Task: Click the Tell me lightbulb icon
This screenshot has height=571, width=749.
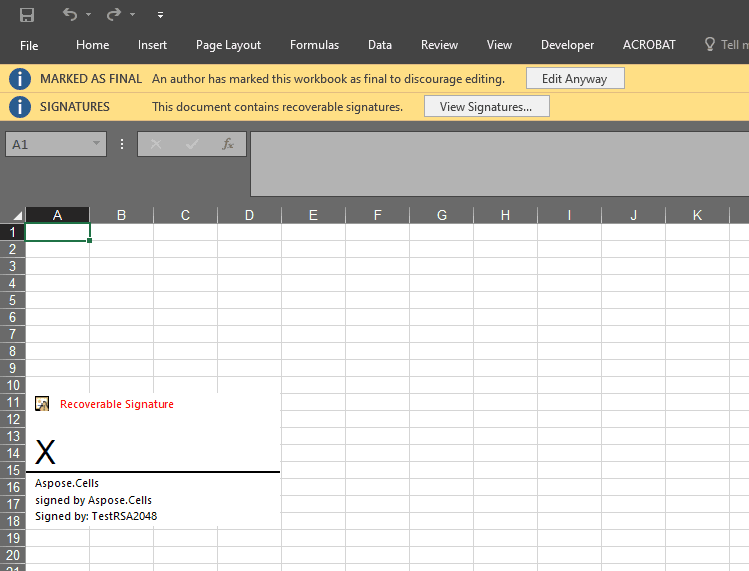Action: (x=710, y=45)
